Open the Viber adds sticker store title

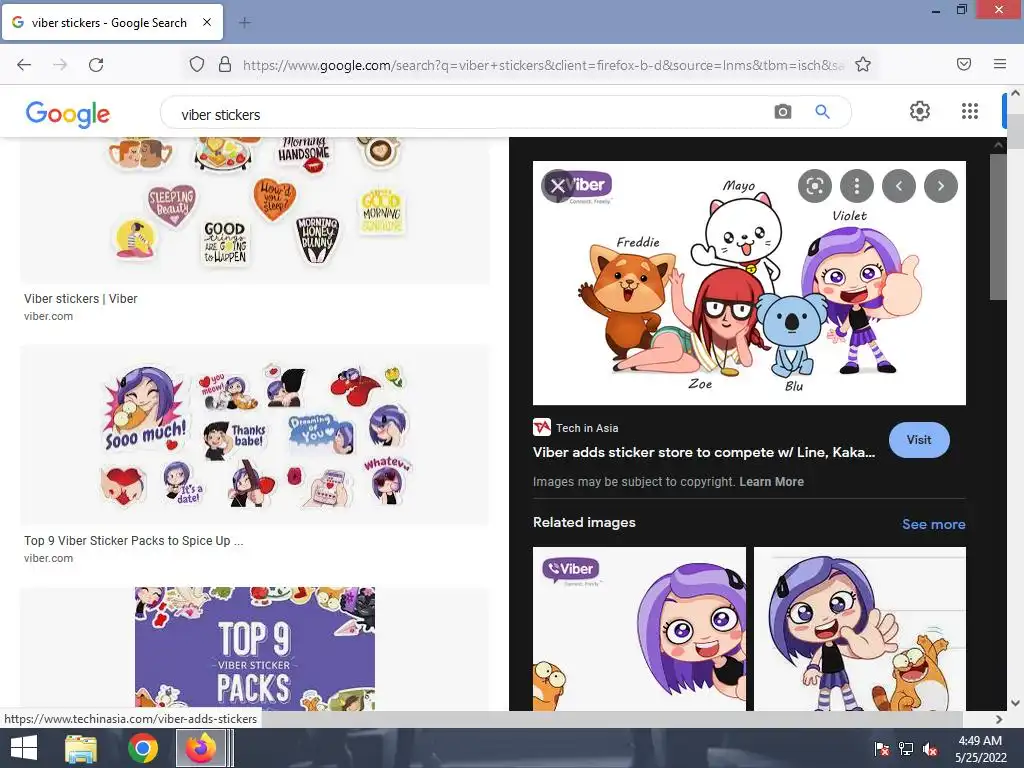704,452
